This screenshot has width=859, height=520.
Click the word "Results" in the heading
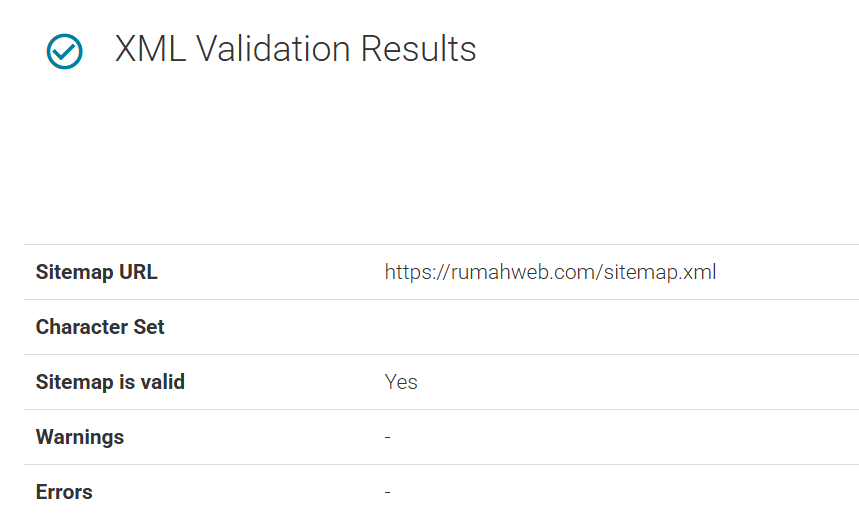[419, 49]
